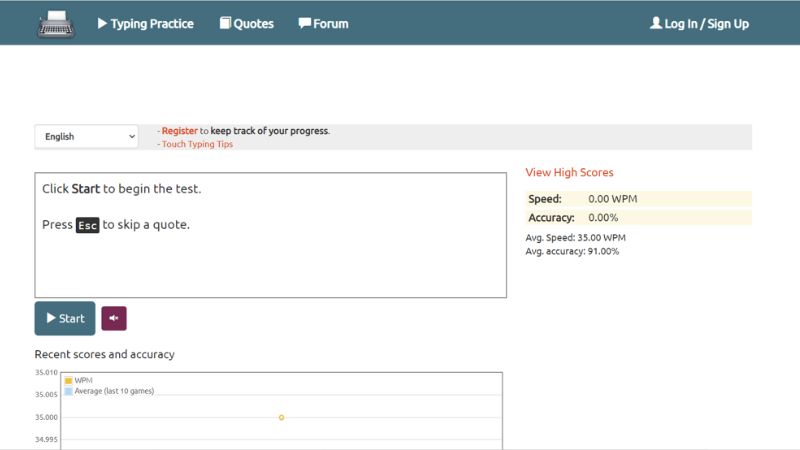Mute sound with the purple speaker button
Image resolution: width=800 pixels, height=450 pixels.
114,319
